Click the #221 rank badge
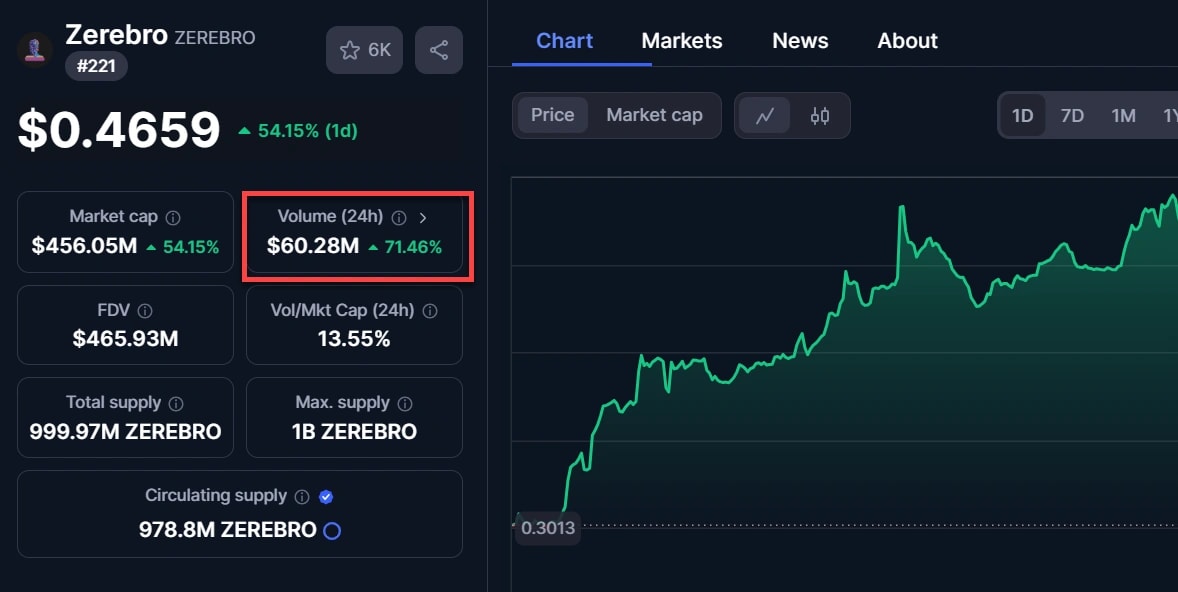 (96, 66)
